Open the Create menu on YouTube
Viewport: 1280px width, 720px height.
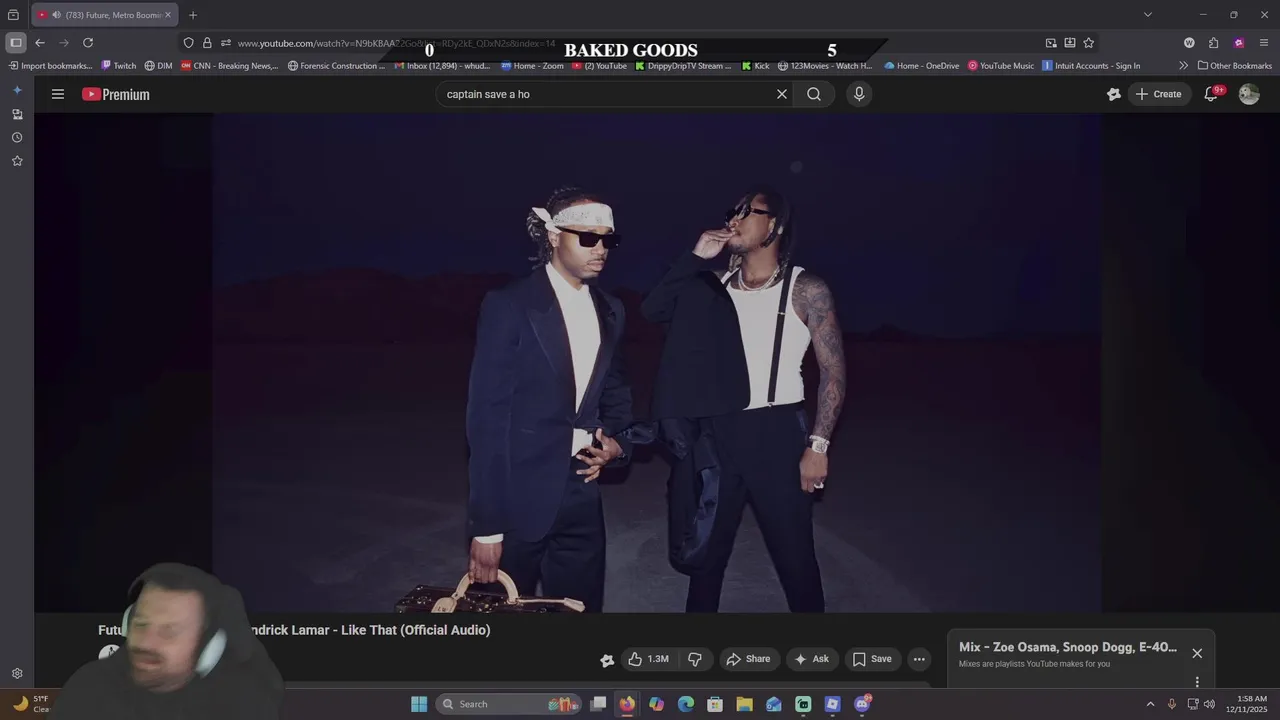click(x=1158, y=94)
